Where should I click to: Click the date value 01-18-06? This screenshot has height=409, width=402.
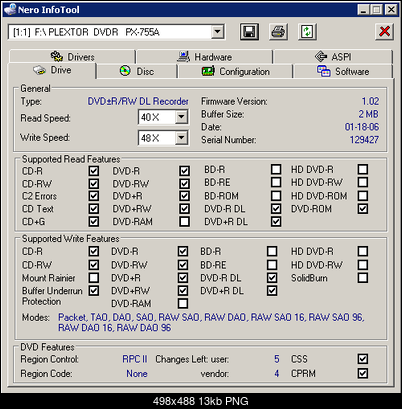click(x=362, y=127)
